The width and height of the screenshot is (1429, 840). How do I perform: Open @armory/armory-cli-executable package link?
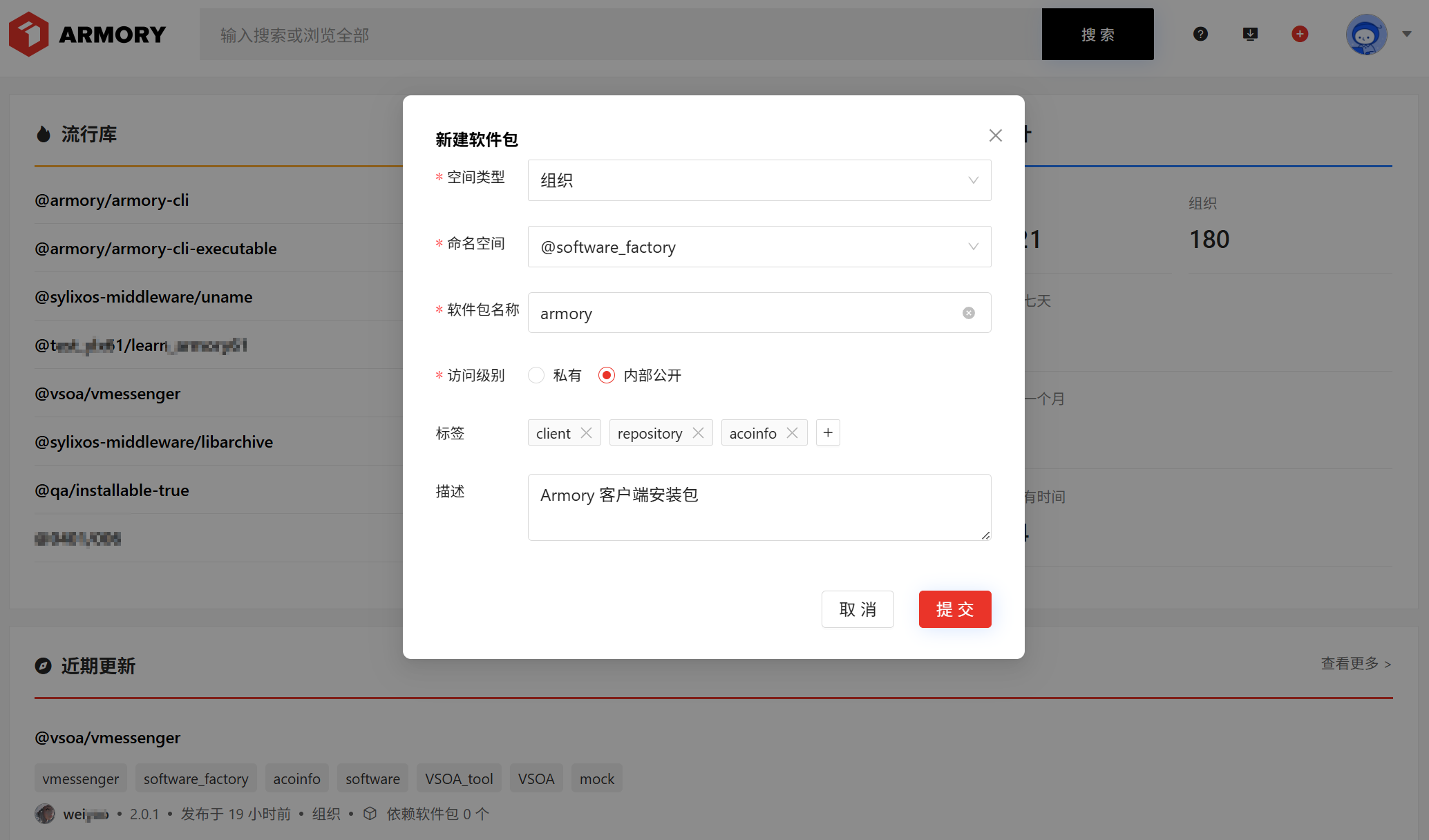[x=155, y=249]
